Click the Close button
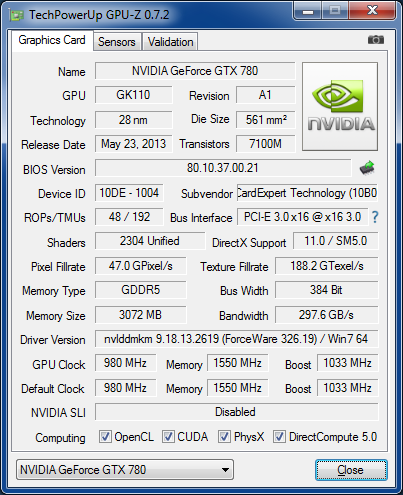Image resolution: width=403 pixels, height=495 pixels. (351, 470)
